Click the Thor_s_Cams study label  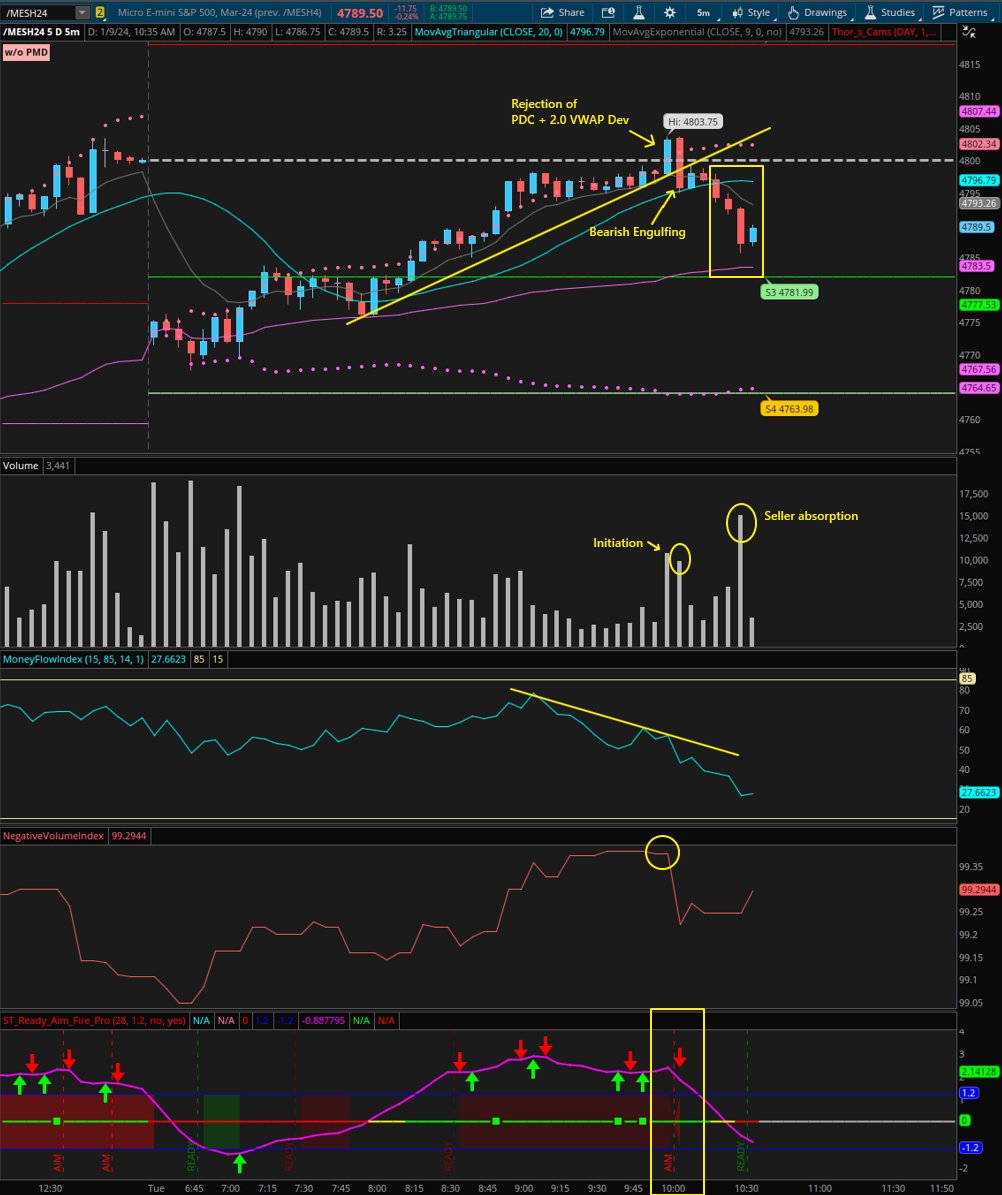pos(884,32)
